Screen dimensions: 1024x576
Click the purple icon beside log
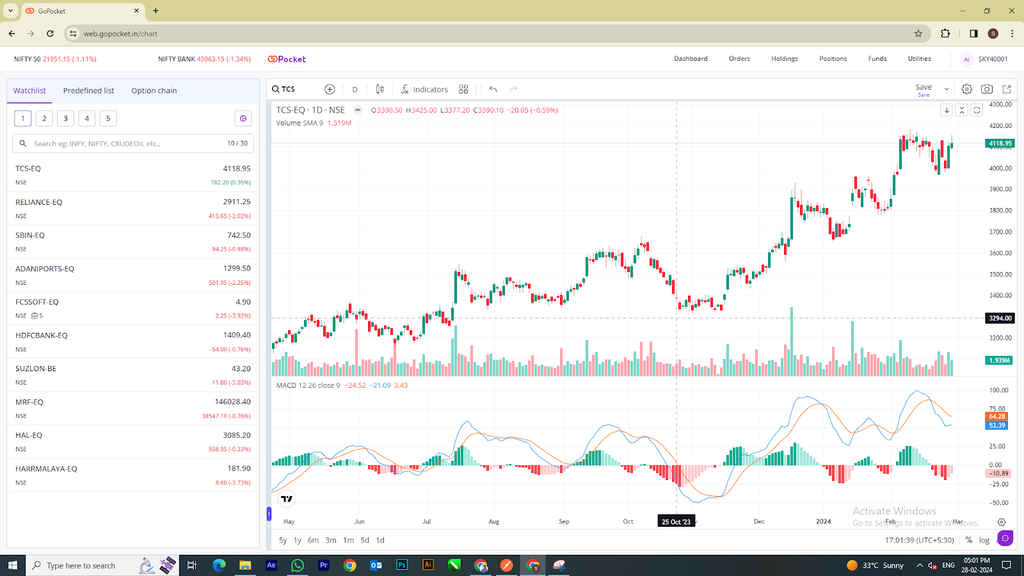point(1005,539)
